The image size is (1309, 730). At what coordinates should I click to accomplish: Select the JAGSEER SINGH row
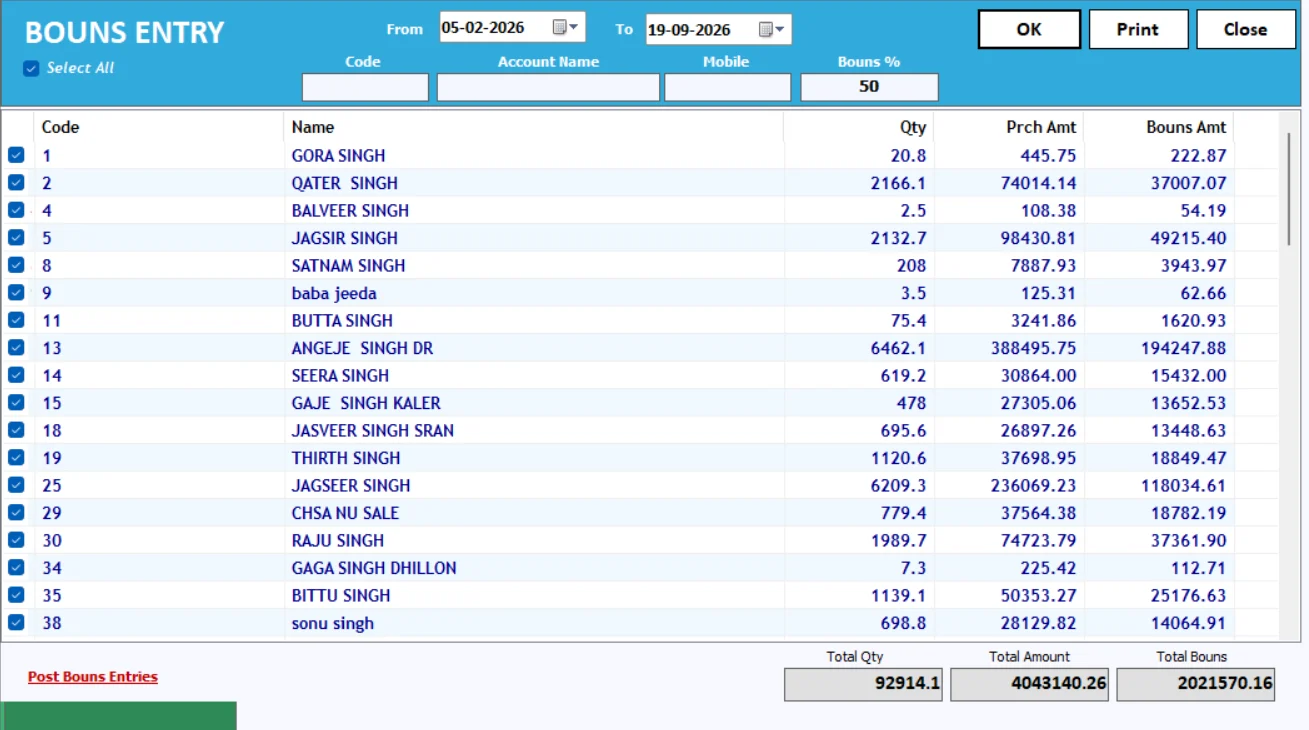640,486
